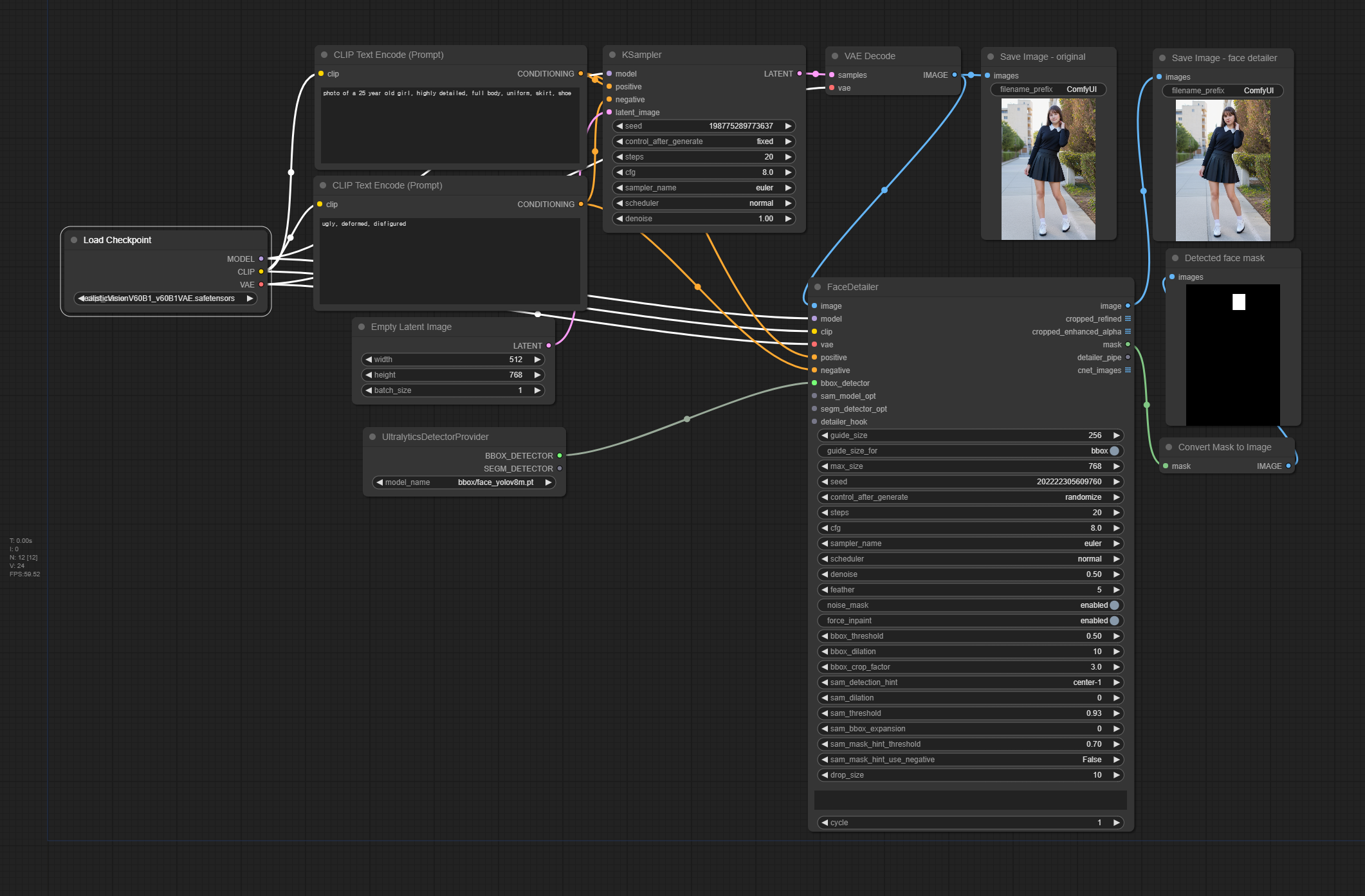The image size is (1365, 896).
Task: Click the KSampler node collapse dot
Action: pos(612,55)
